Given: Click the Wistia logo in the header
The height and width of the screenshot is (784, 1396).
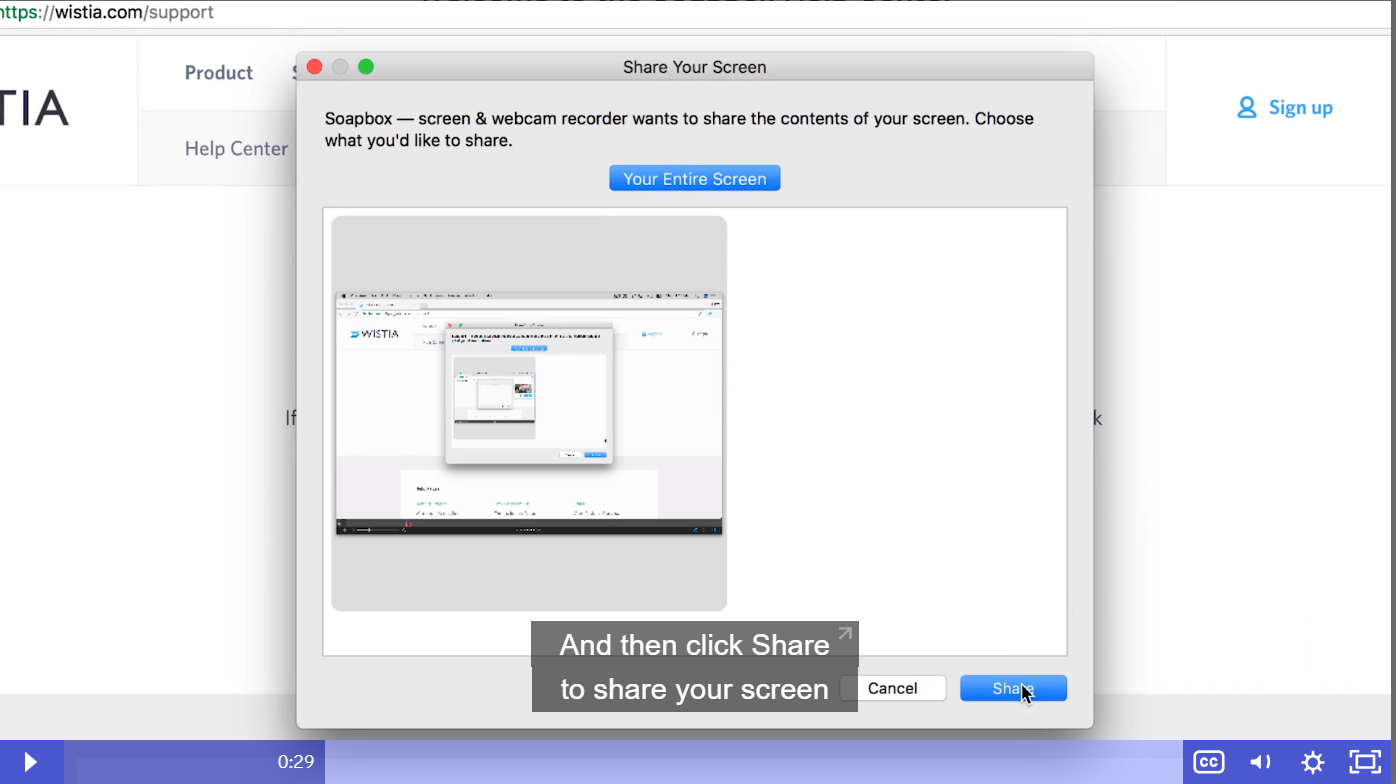Looking at the screenshot, I should 34,108.
